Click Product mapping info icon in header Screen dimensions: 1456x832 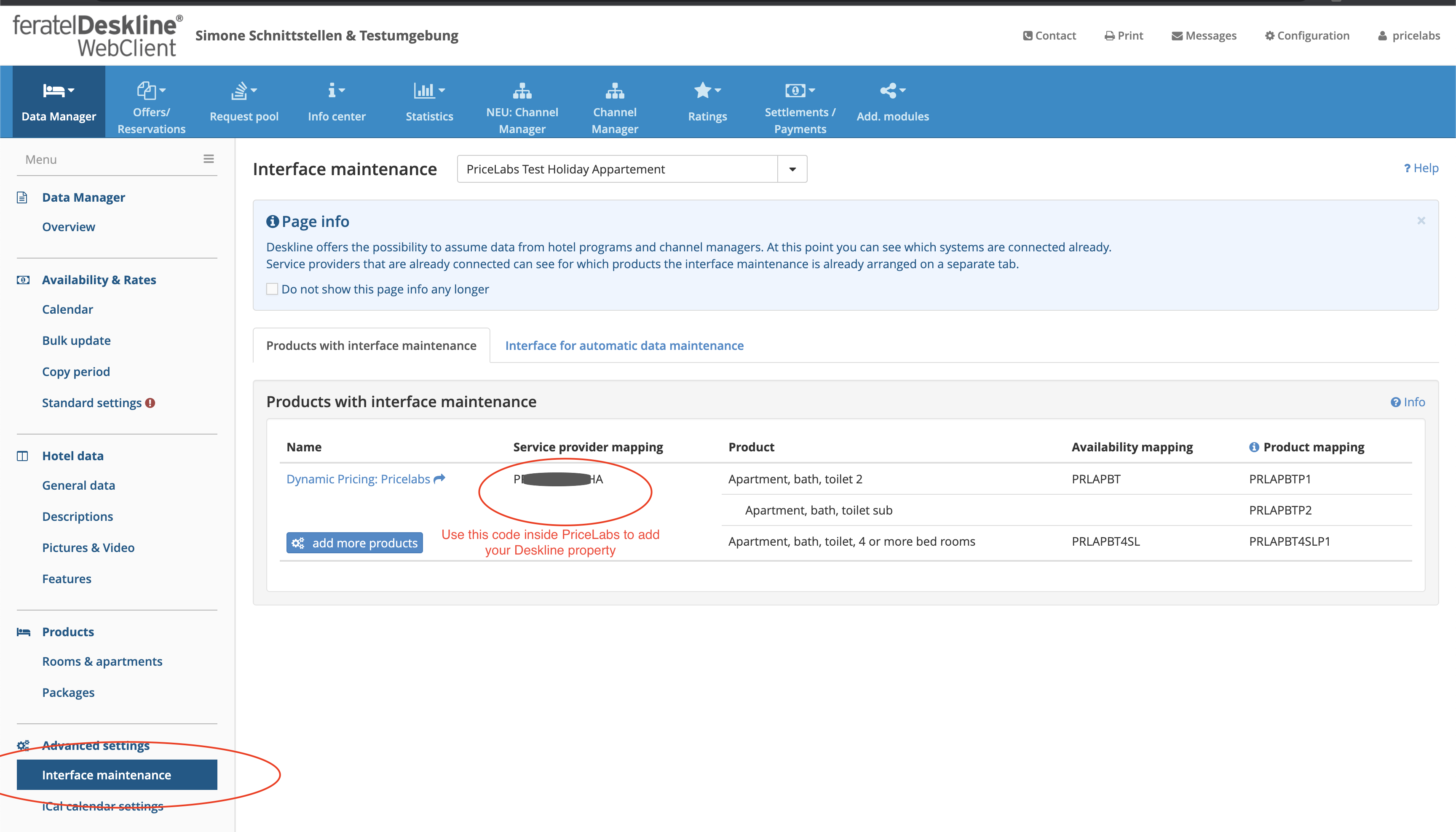tap(1254, 447)
